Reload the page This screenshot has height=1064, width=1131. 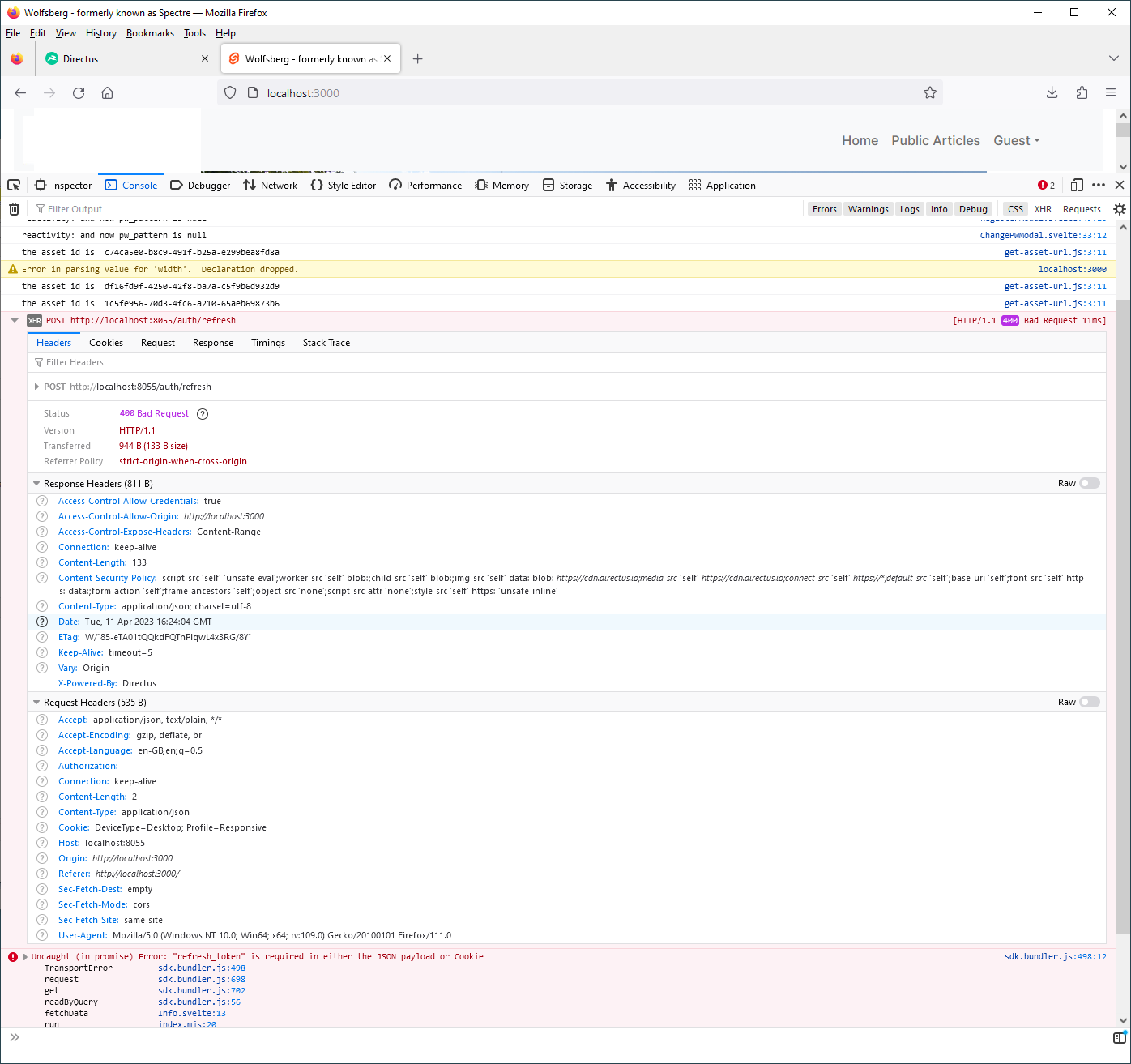pos(78,92)
